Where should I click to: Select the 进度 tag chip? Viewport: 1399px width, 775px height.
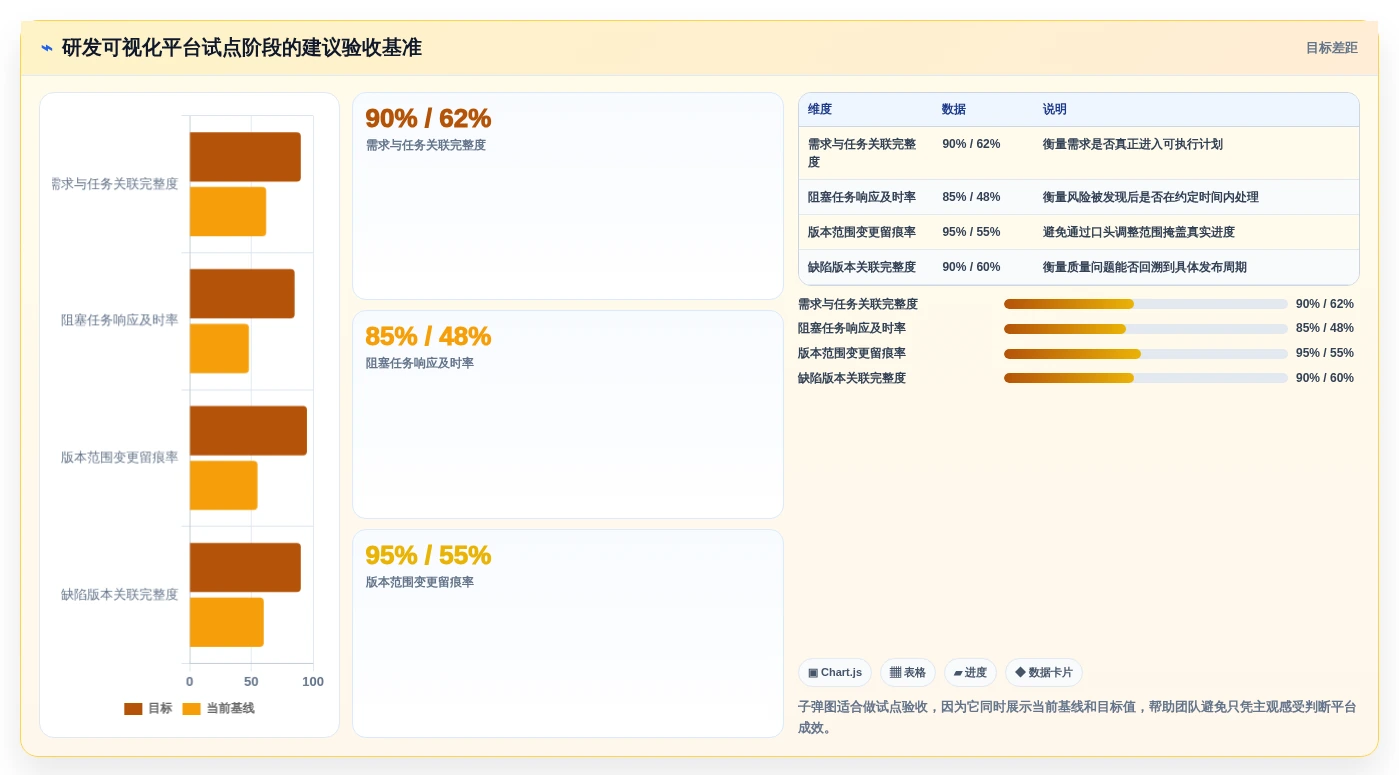[x=970, y=672]
